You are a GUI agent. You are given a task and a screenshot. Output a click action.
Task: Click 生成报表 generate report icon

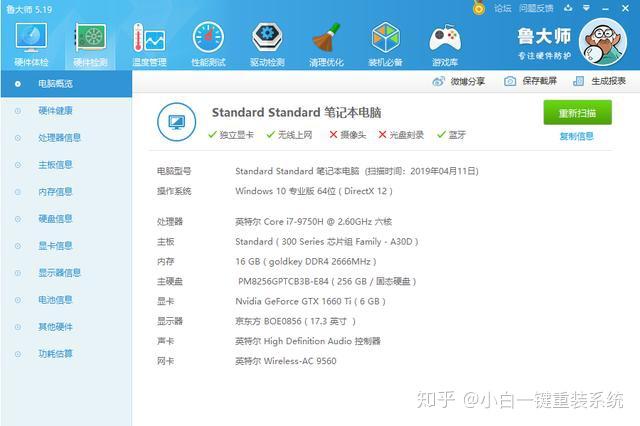(578, 81)
